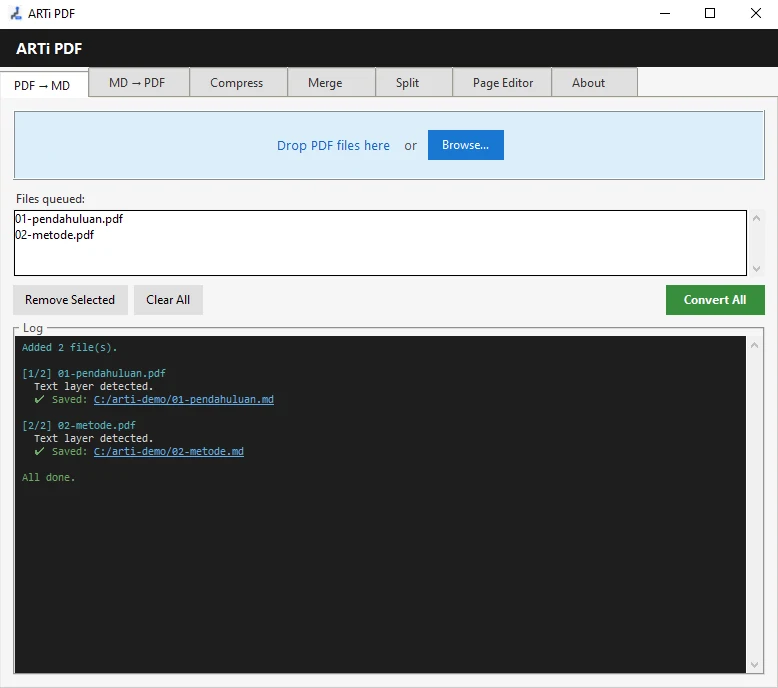Minimize the ARTi PDF window
Image resolution: width=778 pixels, height=688 pixels.
pos(665,13)
